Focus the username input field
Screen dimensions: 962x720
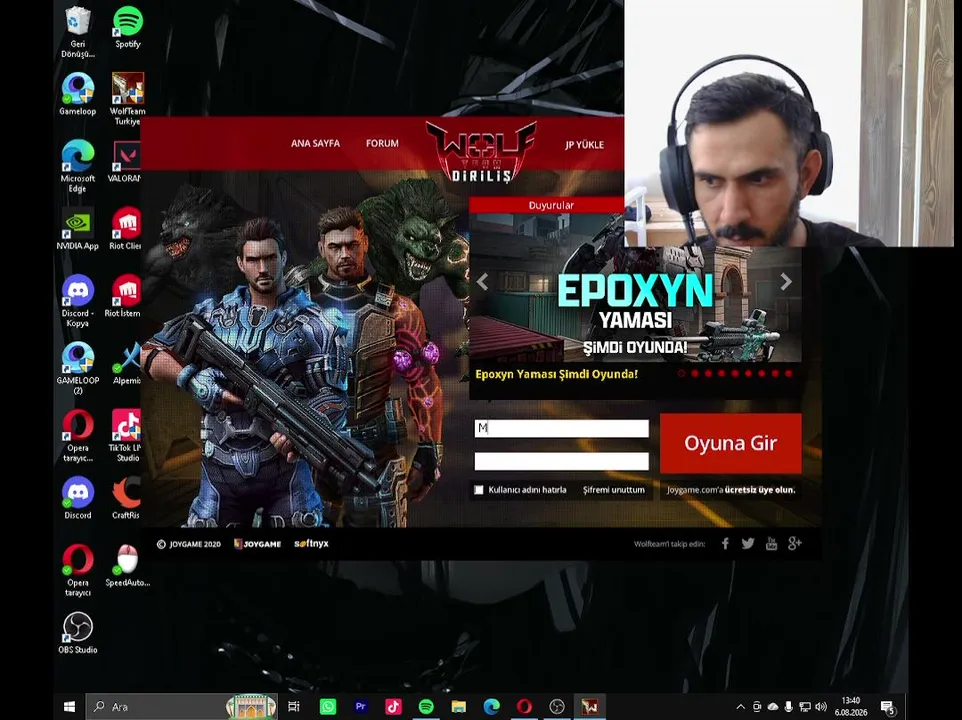561,428
